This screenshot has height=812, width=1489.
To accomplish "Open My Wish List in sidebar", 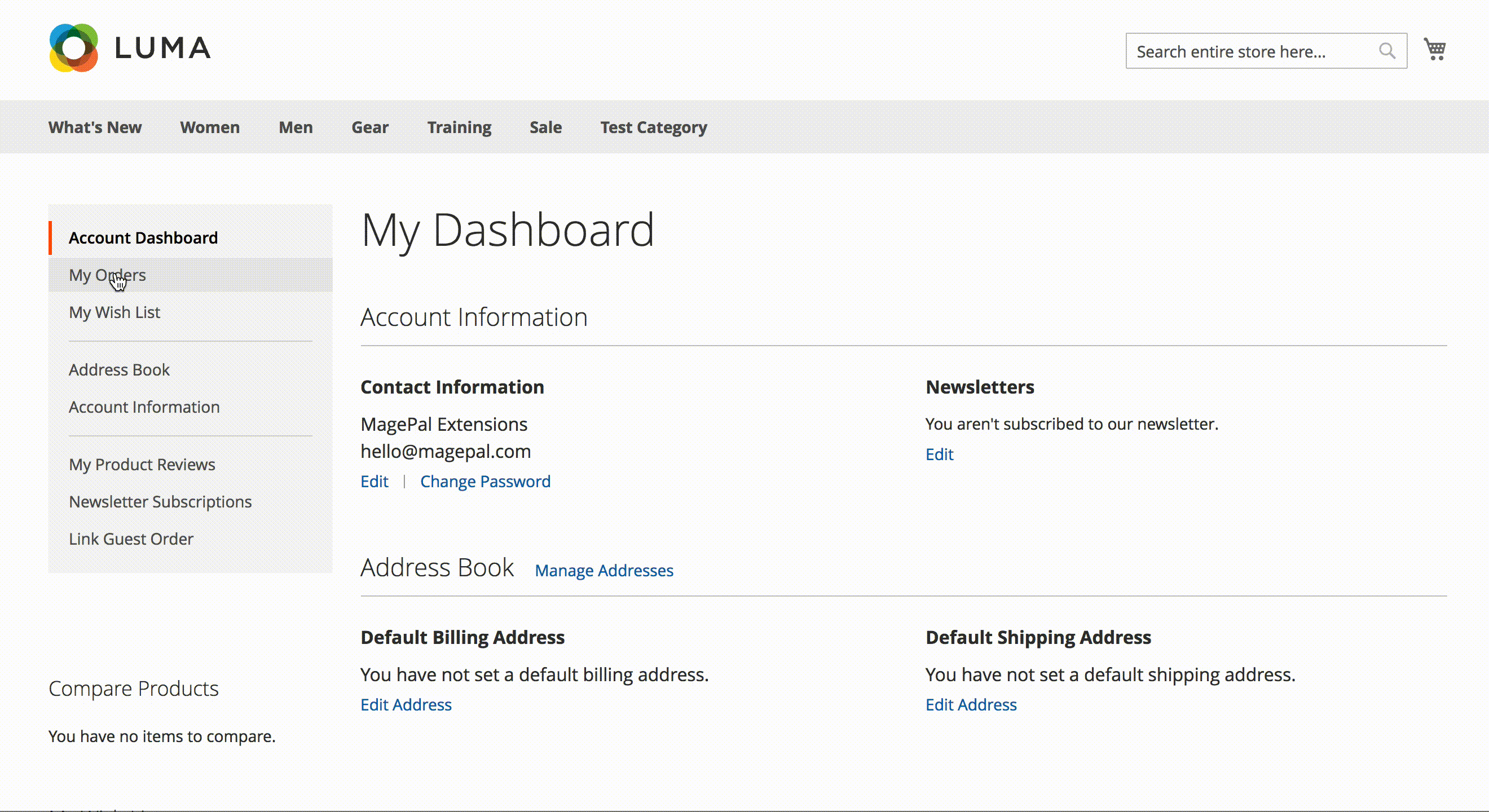I will (114, 312).
